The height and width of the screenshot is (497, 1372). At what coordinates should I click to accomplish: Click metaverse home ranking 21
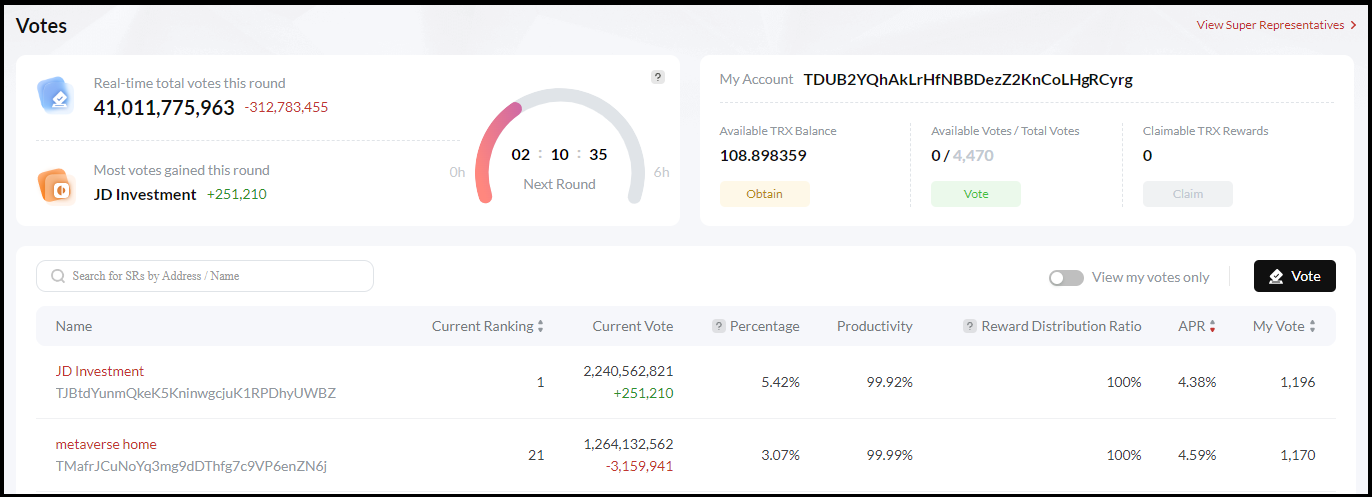(x=536, y=455)
